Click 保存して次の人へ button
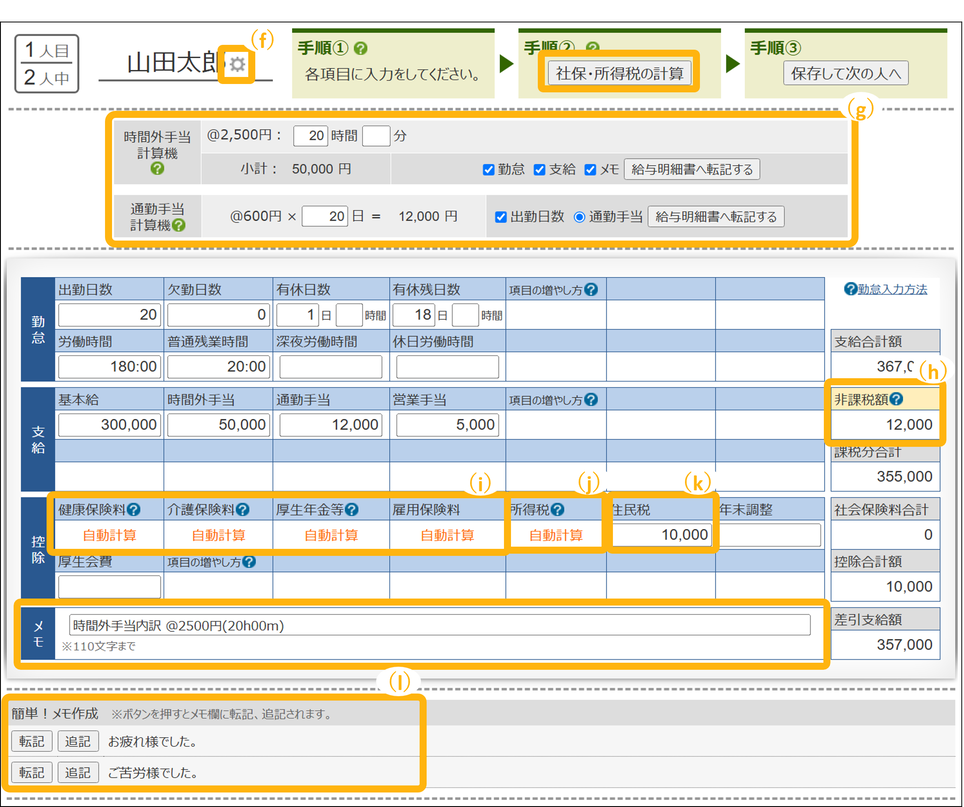The image size is (964, 807). pos(845,72)
